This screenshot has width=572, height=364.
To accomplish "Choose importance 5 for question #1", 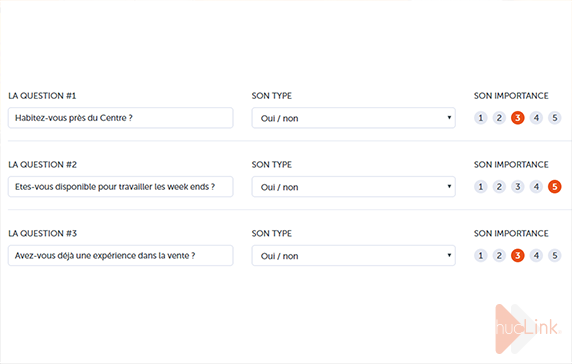I will click(x=555, y=118).
